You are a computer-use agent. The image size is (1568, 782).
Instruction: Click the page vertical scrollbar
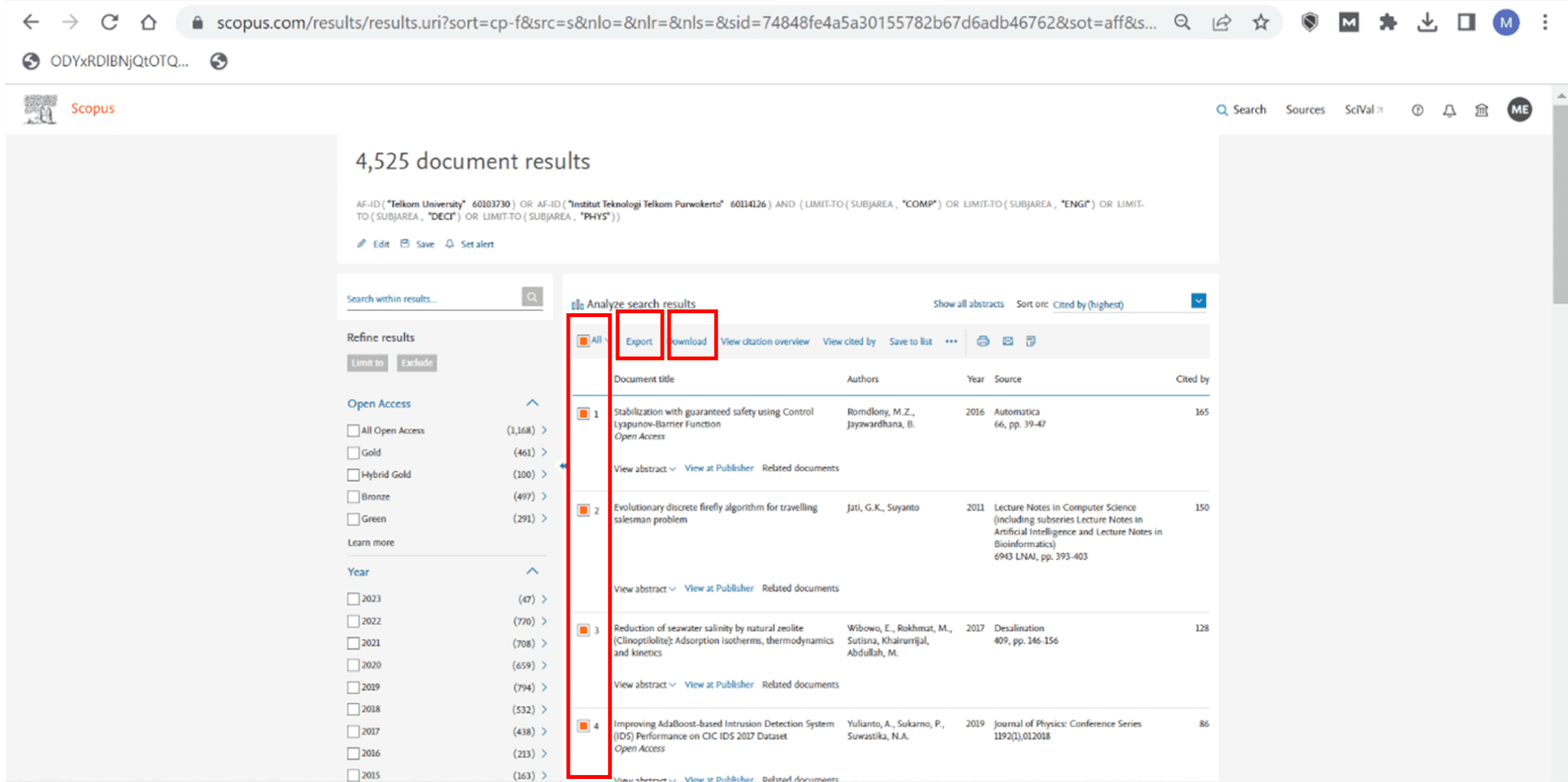click(1560, 207)
